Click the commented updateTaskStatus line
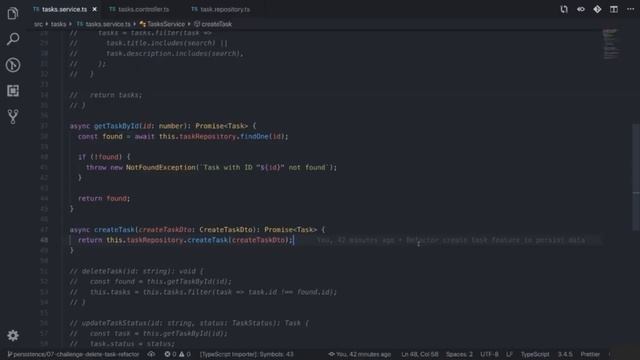Image resolution: width=640 pixels, height=360 pixels. pos(189,323)
